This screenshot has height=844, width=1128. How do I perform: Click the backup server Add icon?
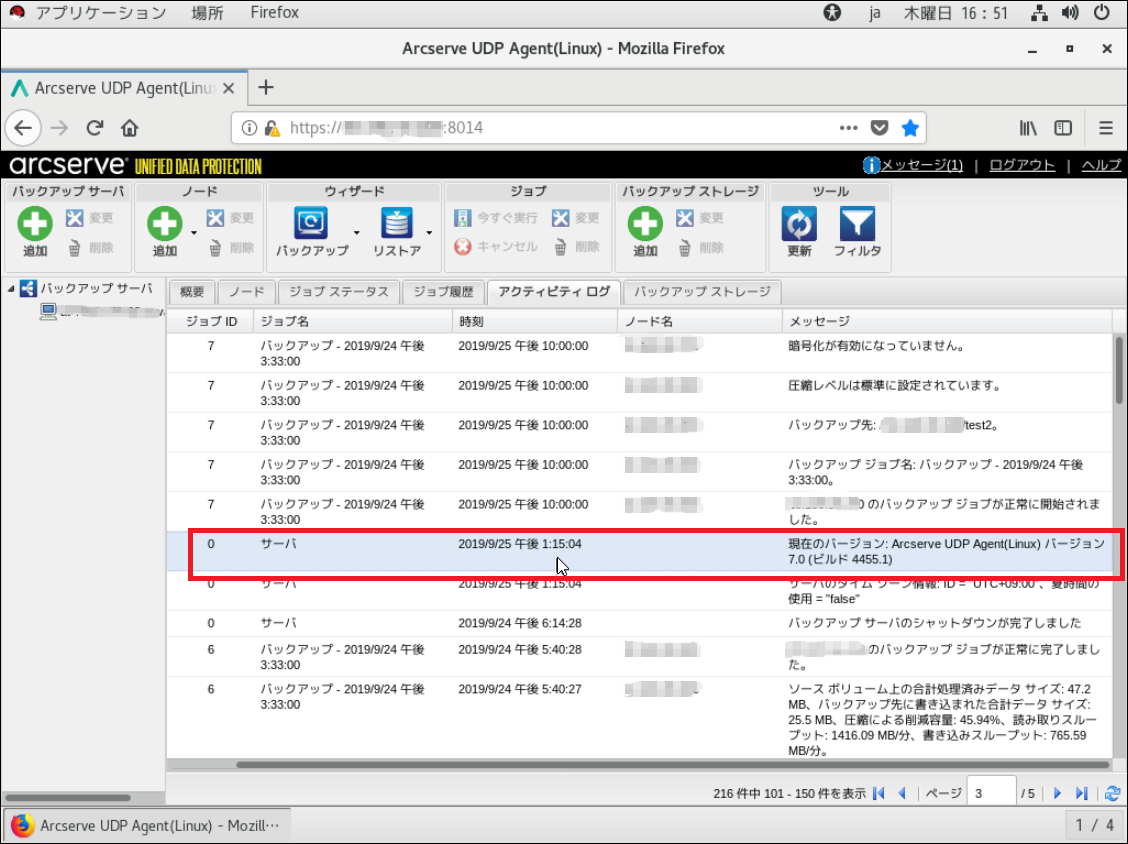pos(35,223)
